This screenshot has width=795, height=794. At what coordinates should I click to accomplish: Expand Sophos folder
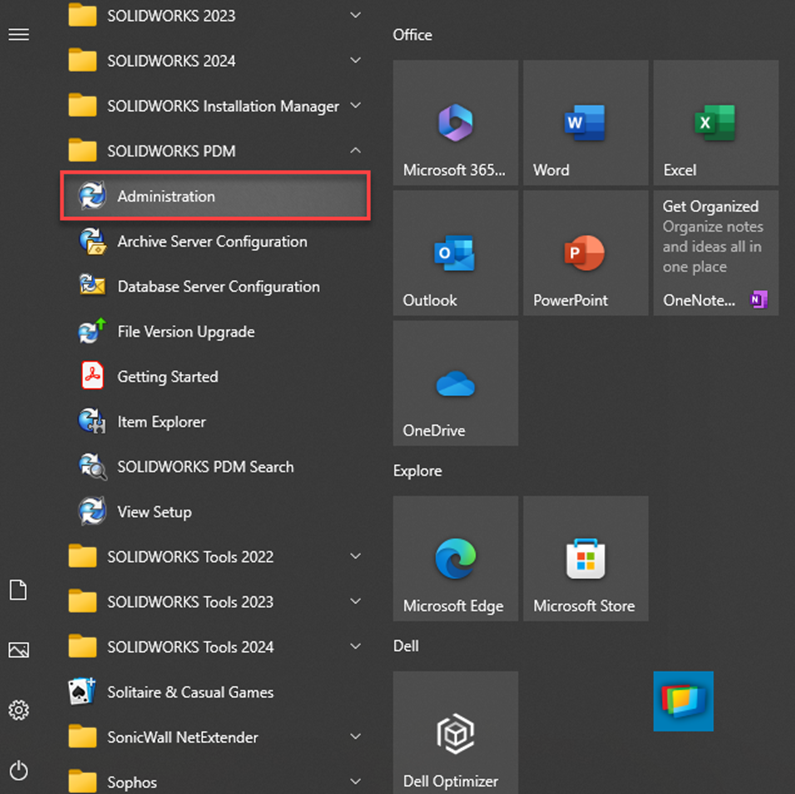pos(215,781)
